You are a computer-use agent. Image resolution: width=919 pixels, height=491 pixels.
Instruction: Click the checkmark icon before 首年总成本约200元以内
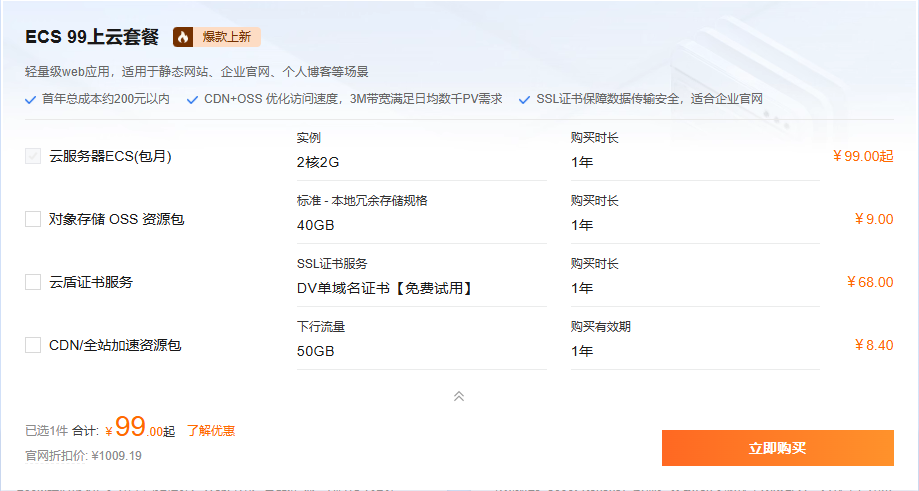pyautogui.click(x=31, y=100)
